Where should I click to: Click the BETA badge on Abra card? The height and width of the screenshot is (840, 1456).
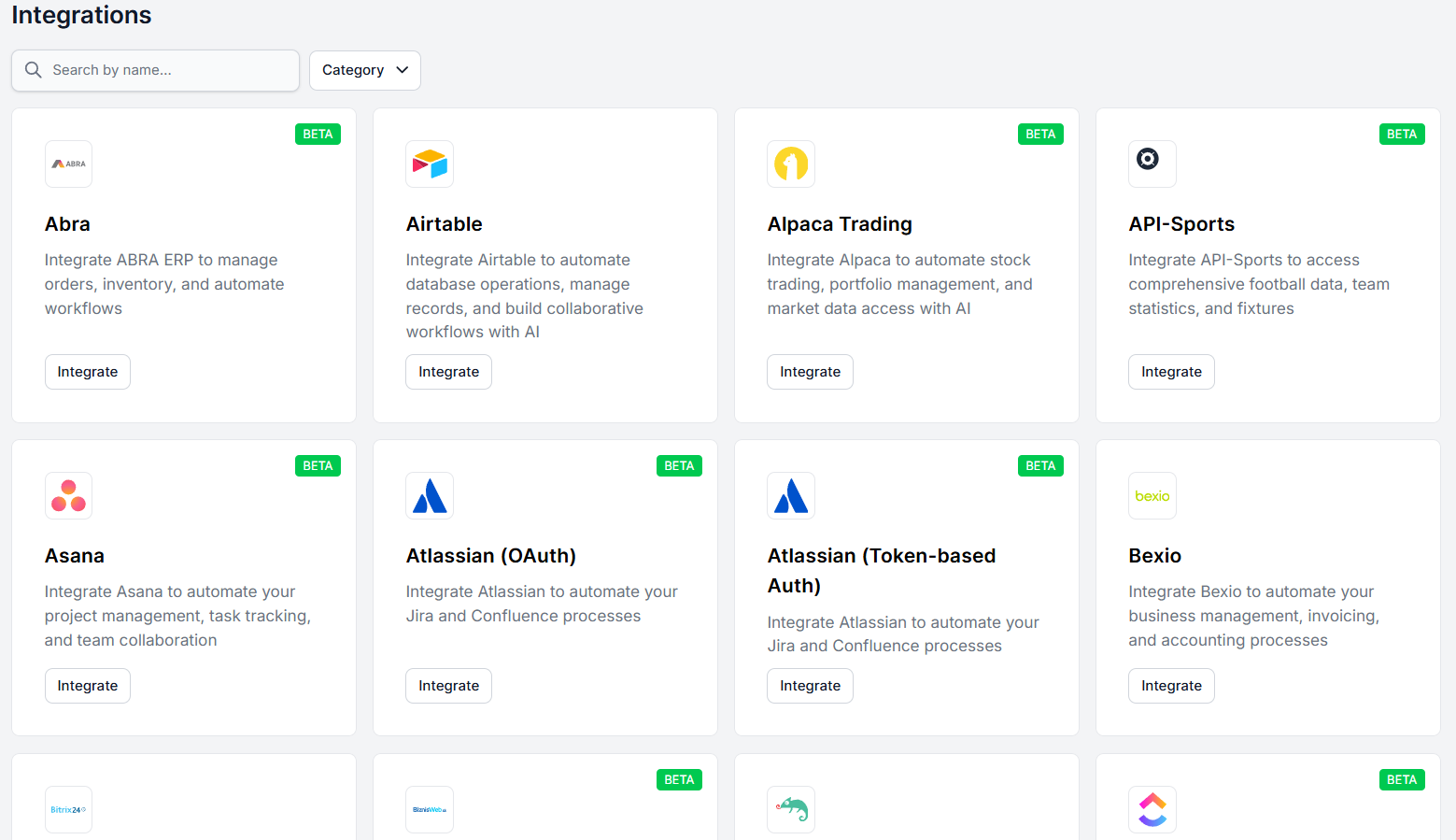pos(318,135)
